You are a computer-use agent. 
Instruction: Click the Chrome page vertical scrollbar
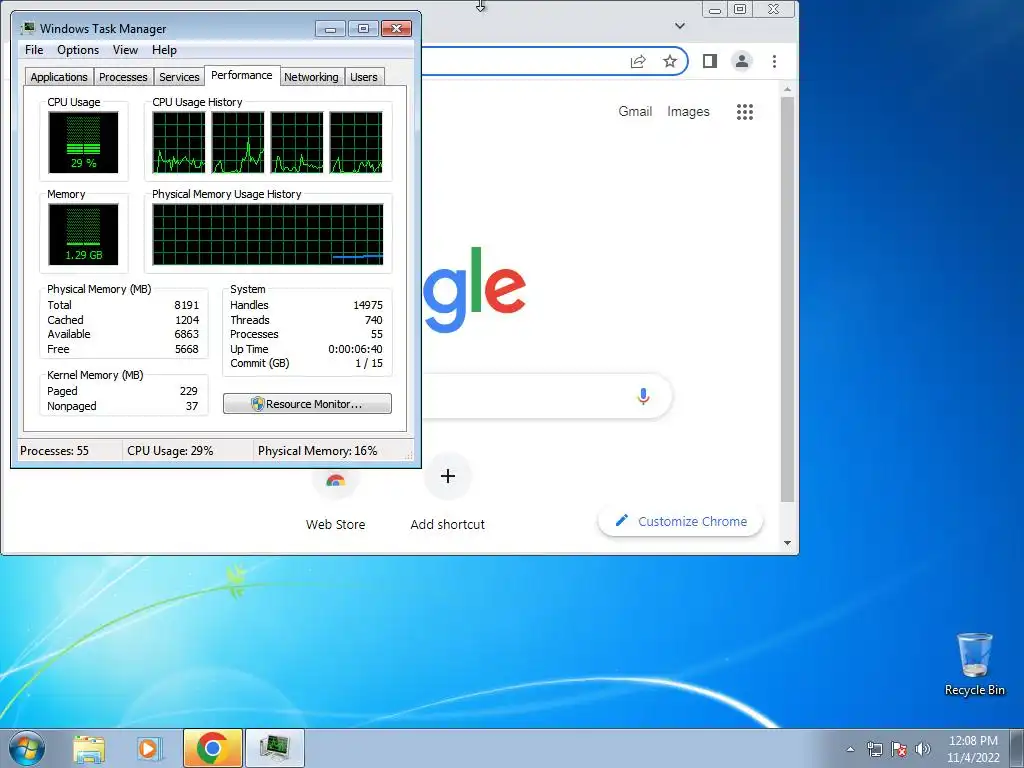point(788,299)
